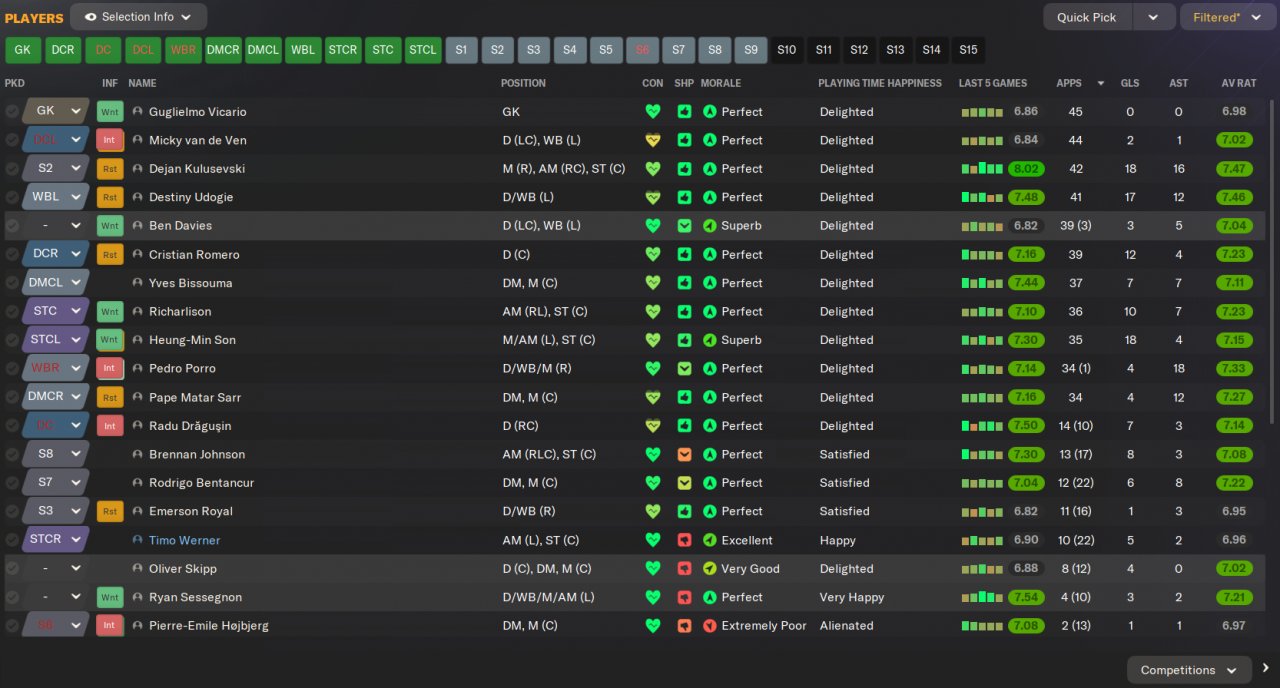Click Heung-Min Son's Superb morale icon
Screen dimensions: 1280x688
[710, 340]
